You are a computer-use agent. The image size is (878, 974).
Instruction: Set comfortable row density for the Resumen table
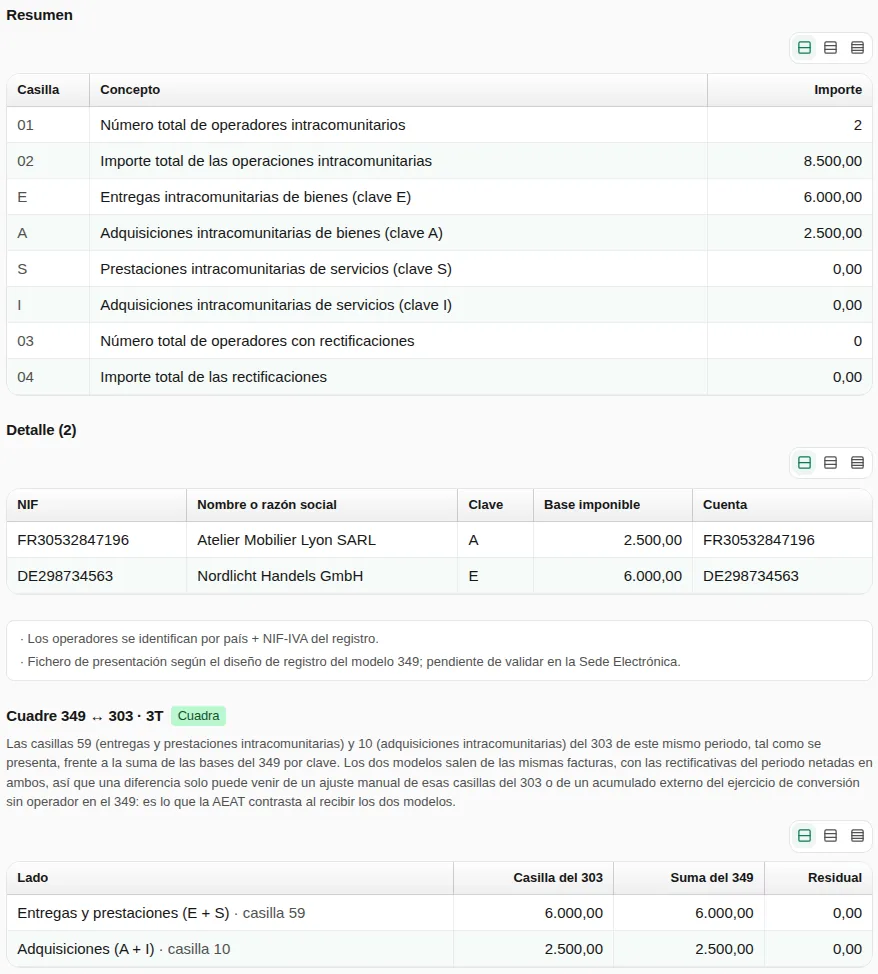(x=804, y=48)
